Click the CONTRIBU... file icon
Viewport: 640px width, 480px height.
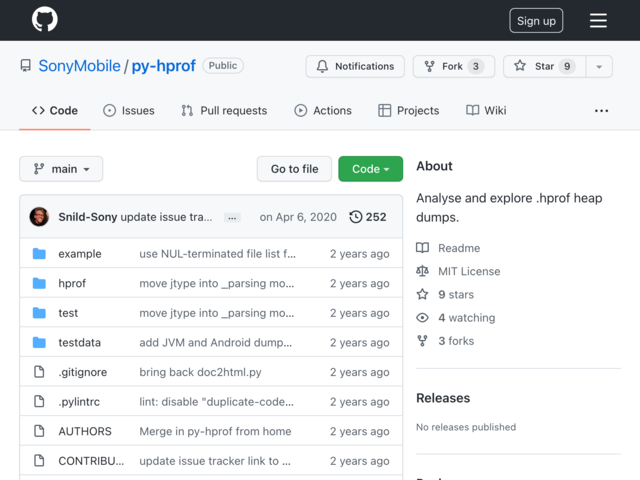coord(39,460)
